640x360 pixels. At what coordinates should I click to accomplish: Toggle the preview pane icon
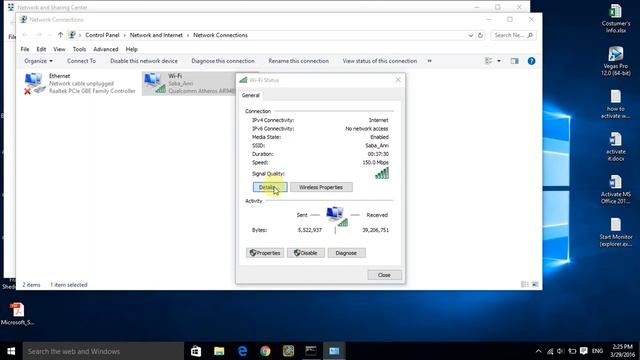pos(514,61)
